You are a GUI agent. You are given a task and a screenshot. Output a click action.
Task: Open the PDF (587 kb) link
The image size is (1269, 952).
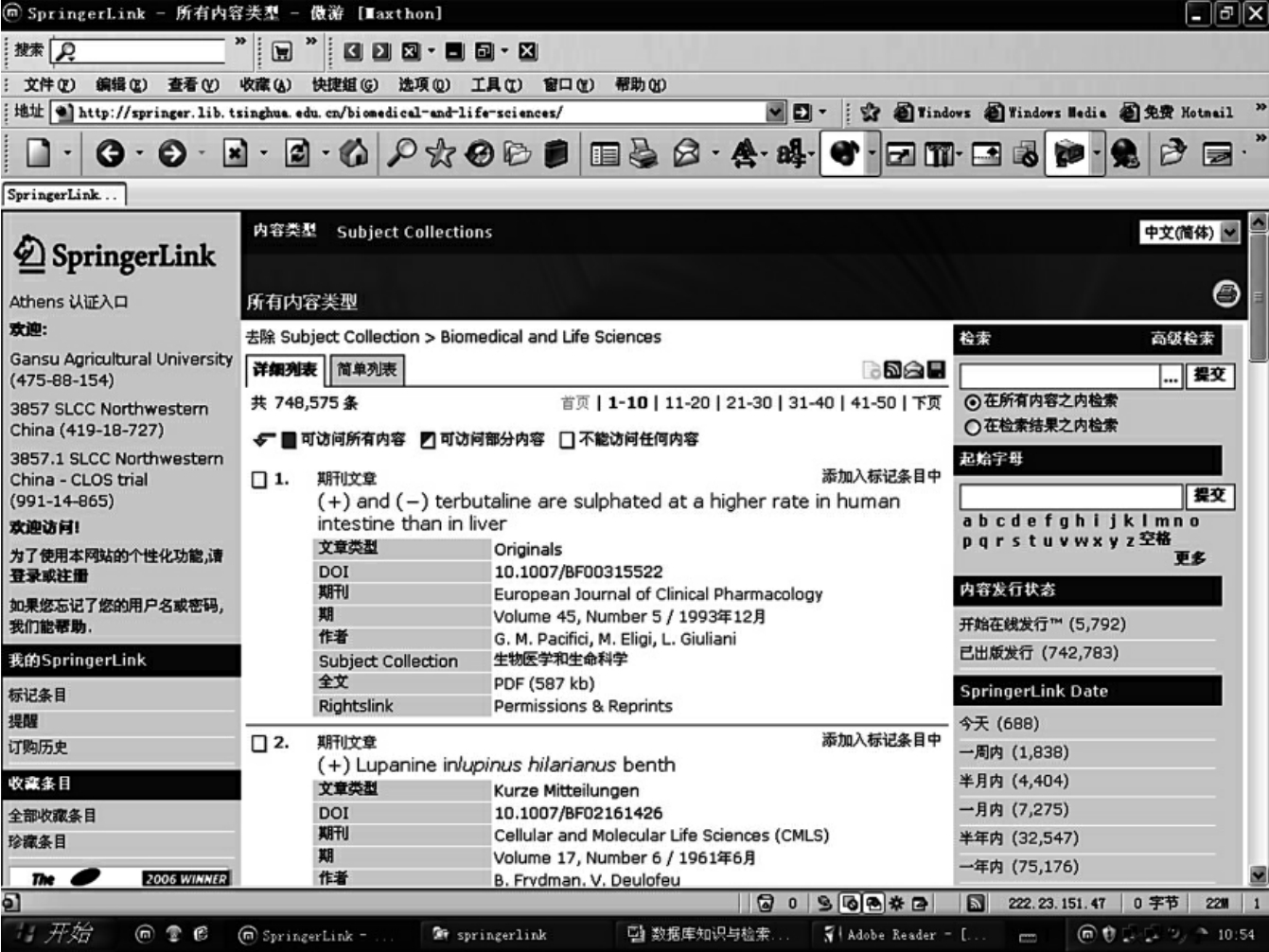point(544,684)
